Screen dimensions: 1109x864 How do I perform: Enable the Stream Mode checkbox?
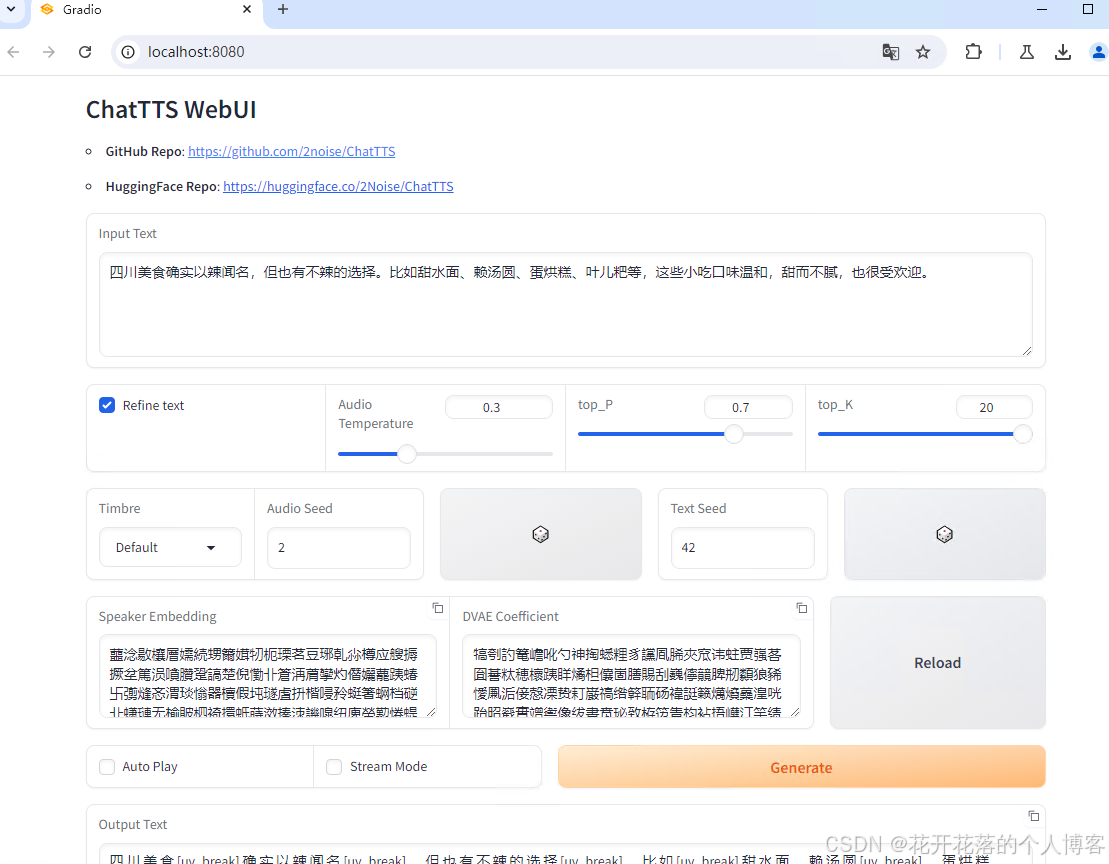coord(334,766)
